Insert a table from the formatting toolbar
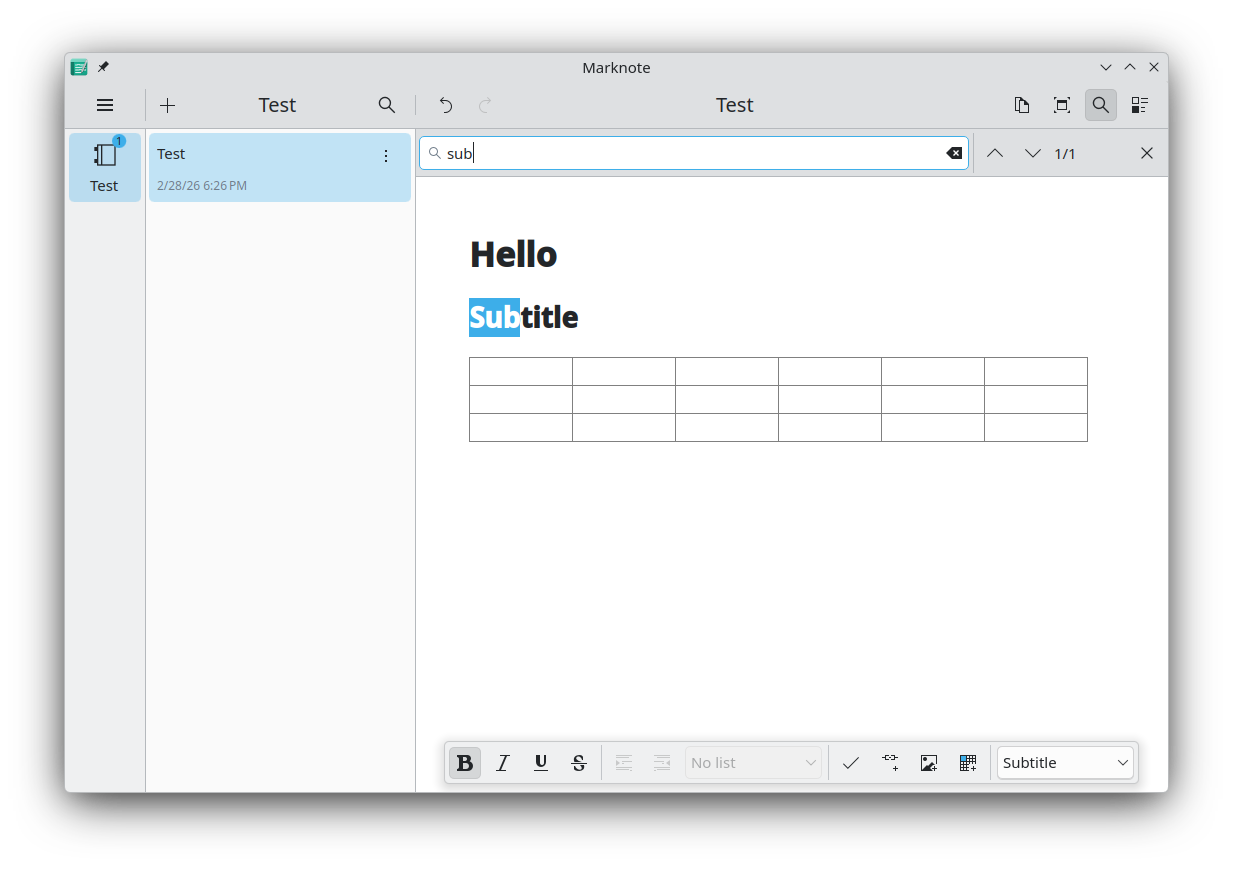Screen dimensions: 1233x869 click(967, 763)
